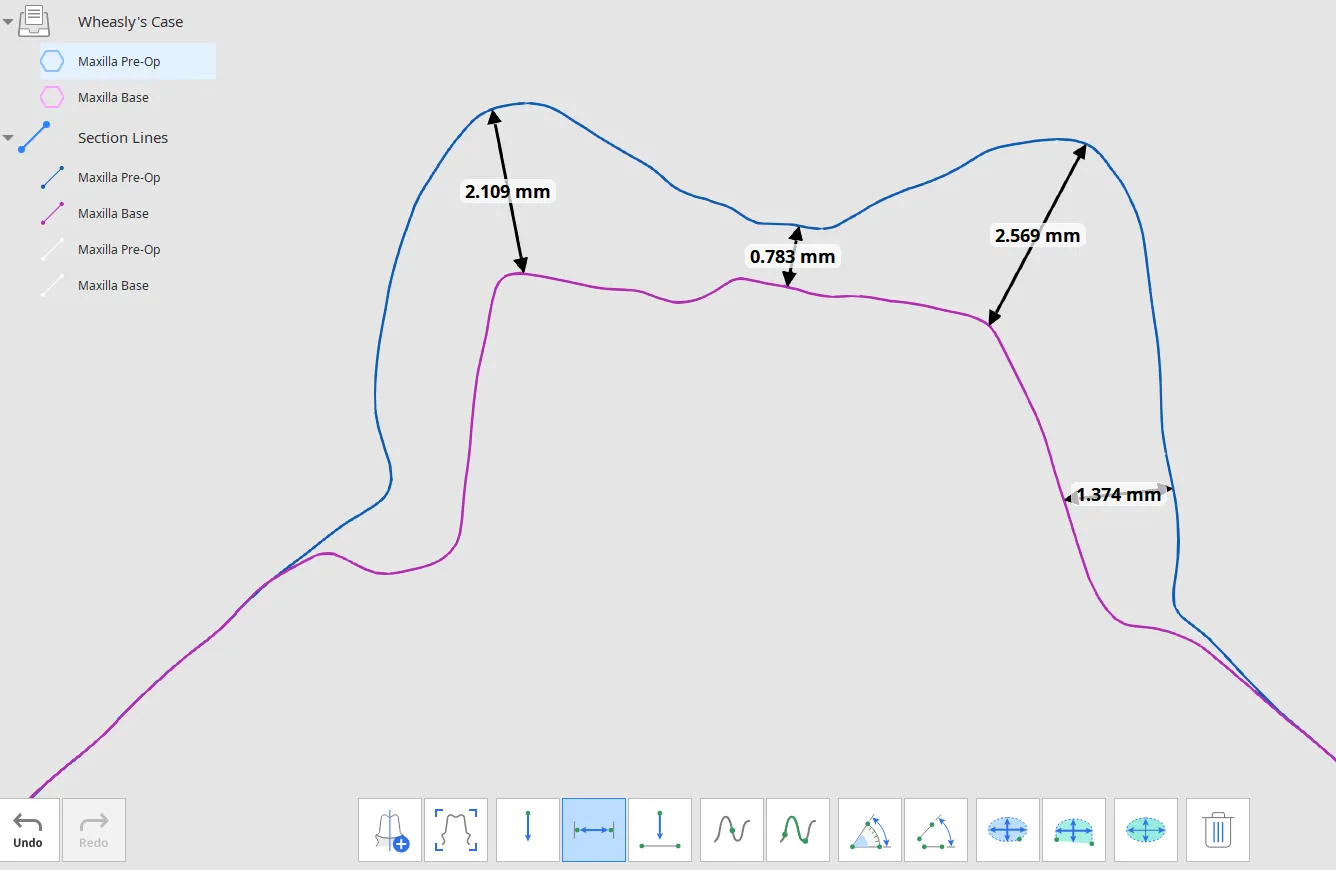The width and height of the screenshot is (1336, 870).
Task: Click the white section line Maxilla Pre-Op icon
Action: pyautogui.click(x=52, y=249)
